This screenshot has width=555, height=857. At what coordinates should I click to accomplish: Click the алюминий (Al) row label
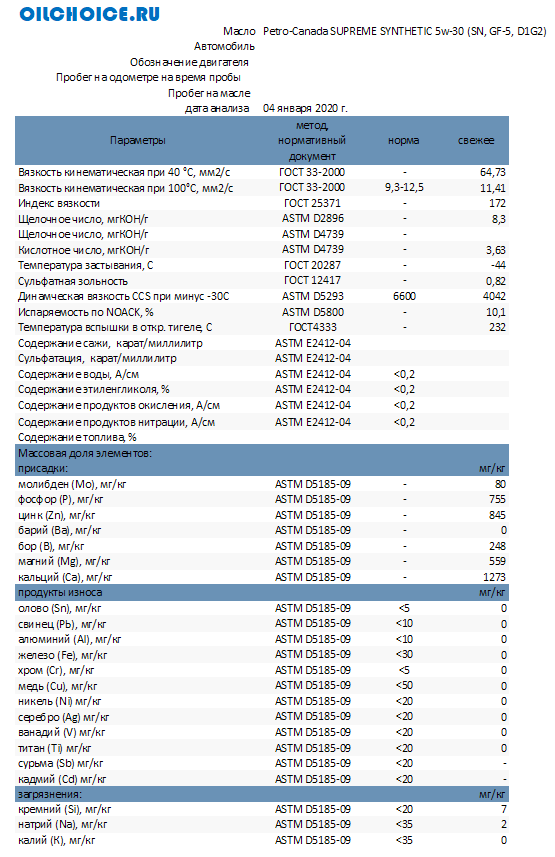[69, 639]
